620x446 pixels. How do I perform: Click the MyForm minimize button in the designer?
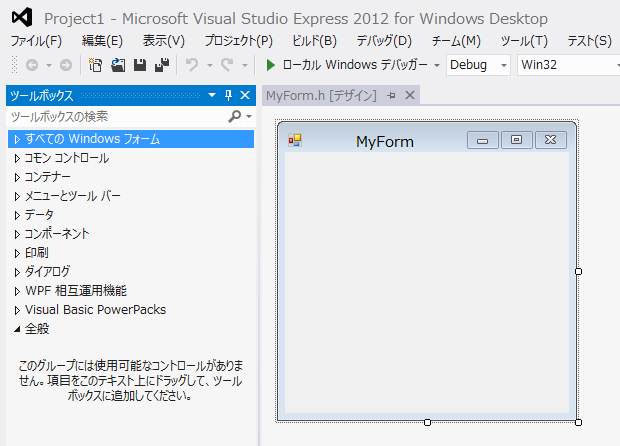482,140
